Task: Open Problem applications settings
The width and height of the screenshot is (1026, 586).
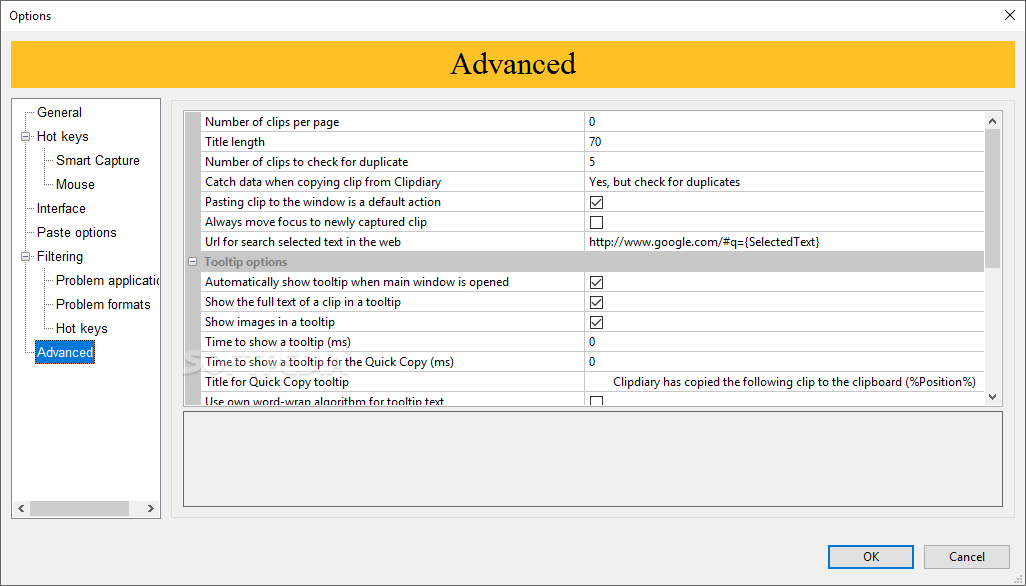Action: 107,281
